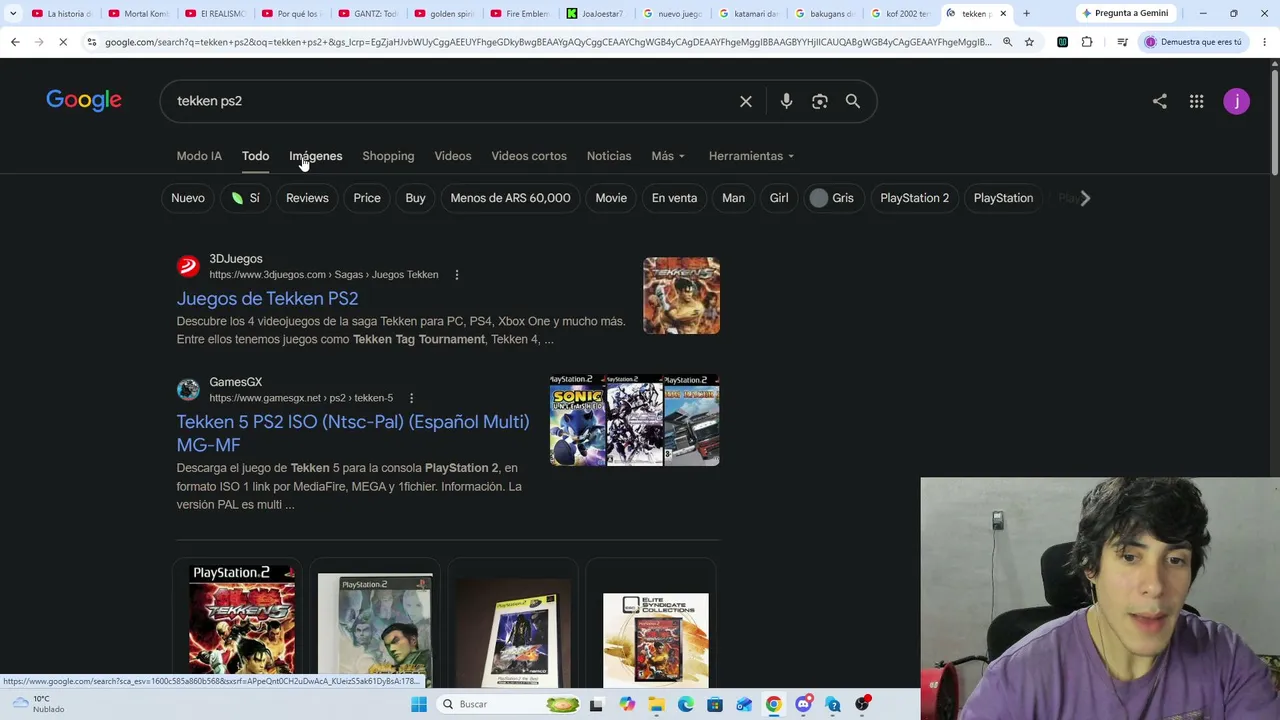Switch to the Fire Emblem browser tab
1280x720 pixels.
pos(518,13)
